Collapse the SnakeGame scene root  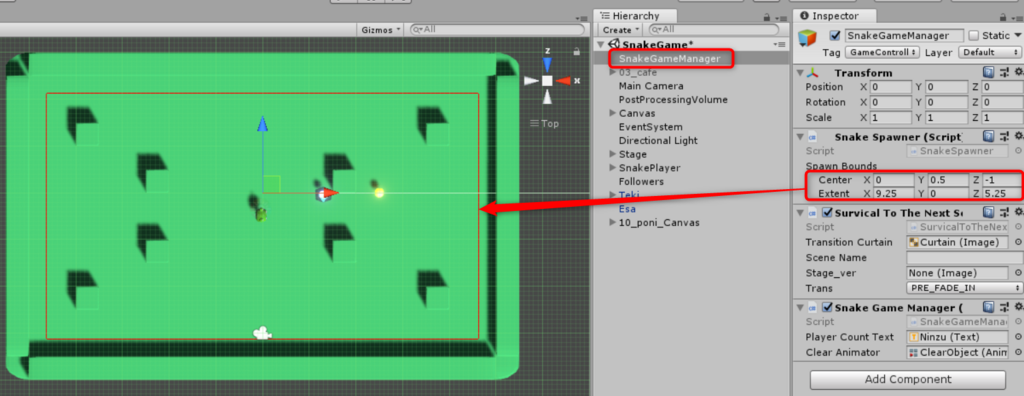tap(601, 44)
